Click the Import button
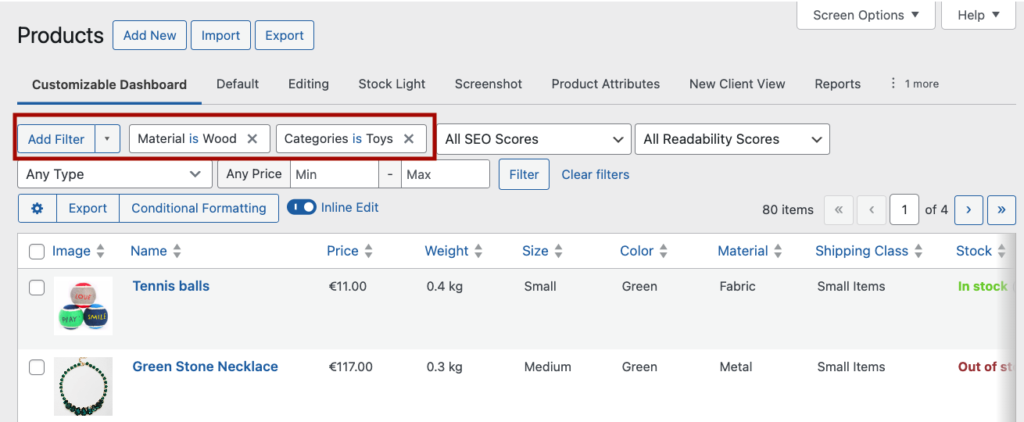Screen dimensions: 1024x422 tap(221, 35)
